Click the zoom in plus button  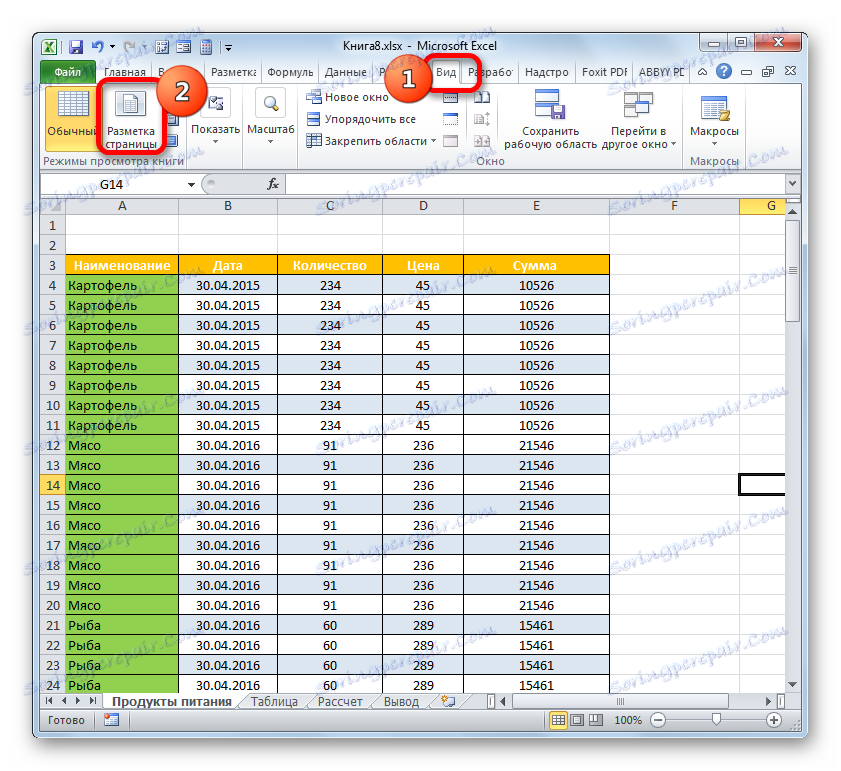coord(773,720)
